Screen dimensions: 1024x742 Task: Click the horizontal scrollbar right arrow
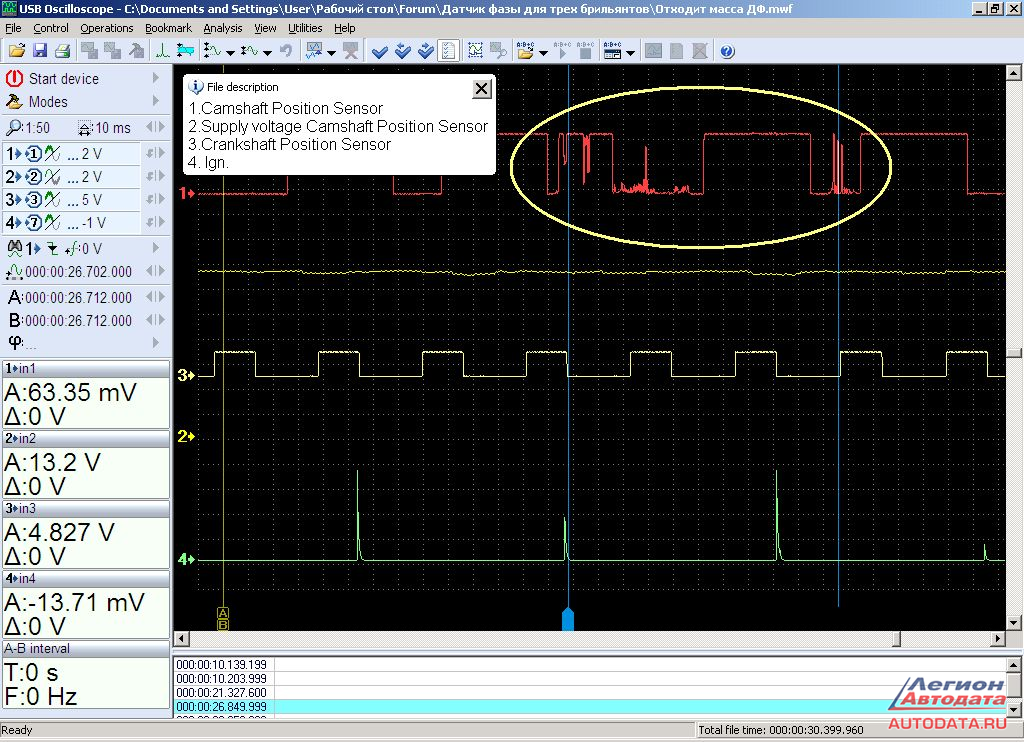[x=997, y=638]
